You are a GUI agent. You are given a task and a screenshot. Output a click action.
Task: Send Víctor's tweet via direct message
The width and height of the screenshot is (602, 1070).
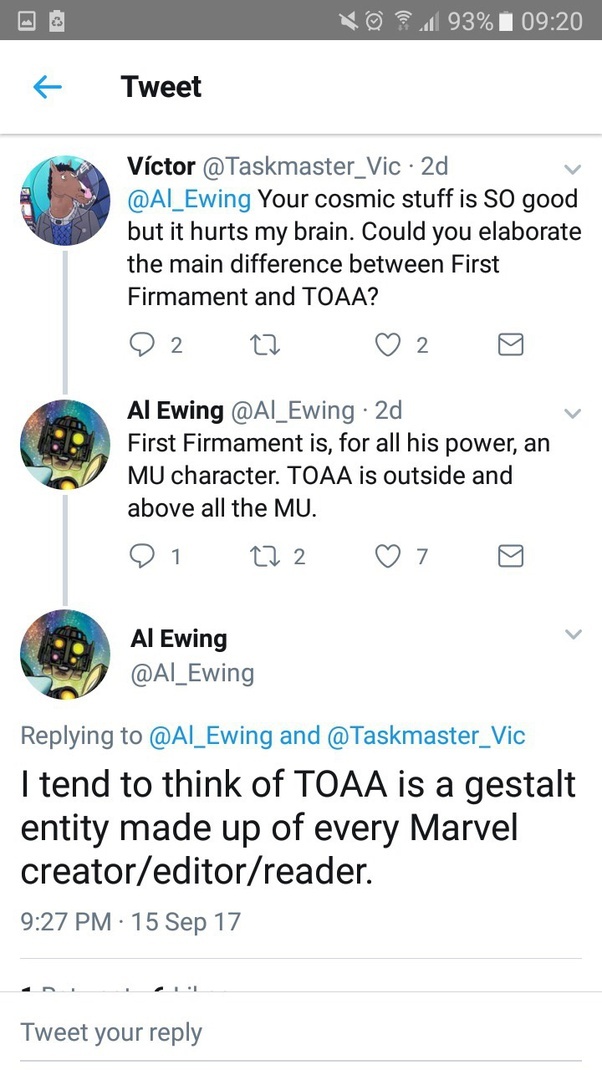coord(510,345)
